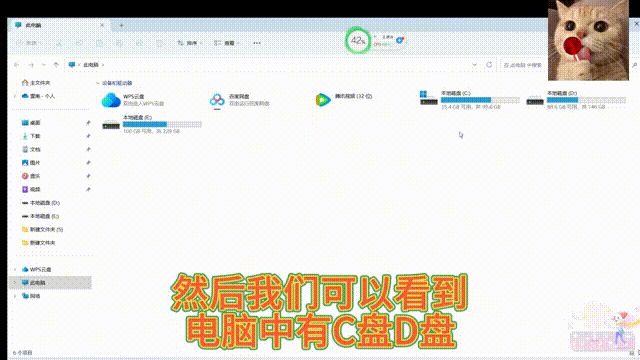The height and width of the screenshot is (360, 640).
Task: Click the pin icon next to 文档
Action: pyautogui.click(x=88, y=149)
